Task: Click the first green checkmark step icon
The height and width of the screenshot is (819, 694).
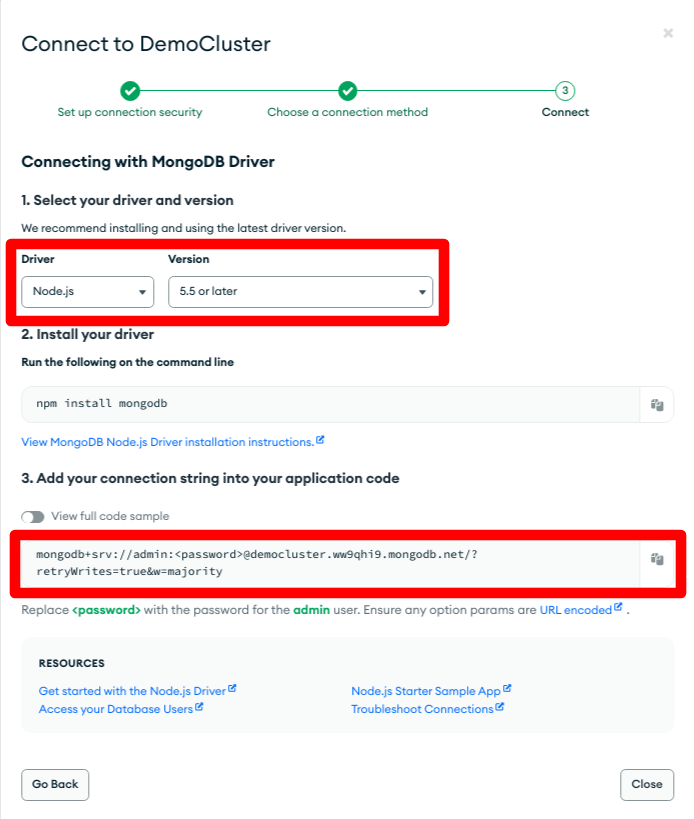Action: coord(130,91)
